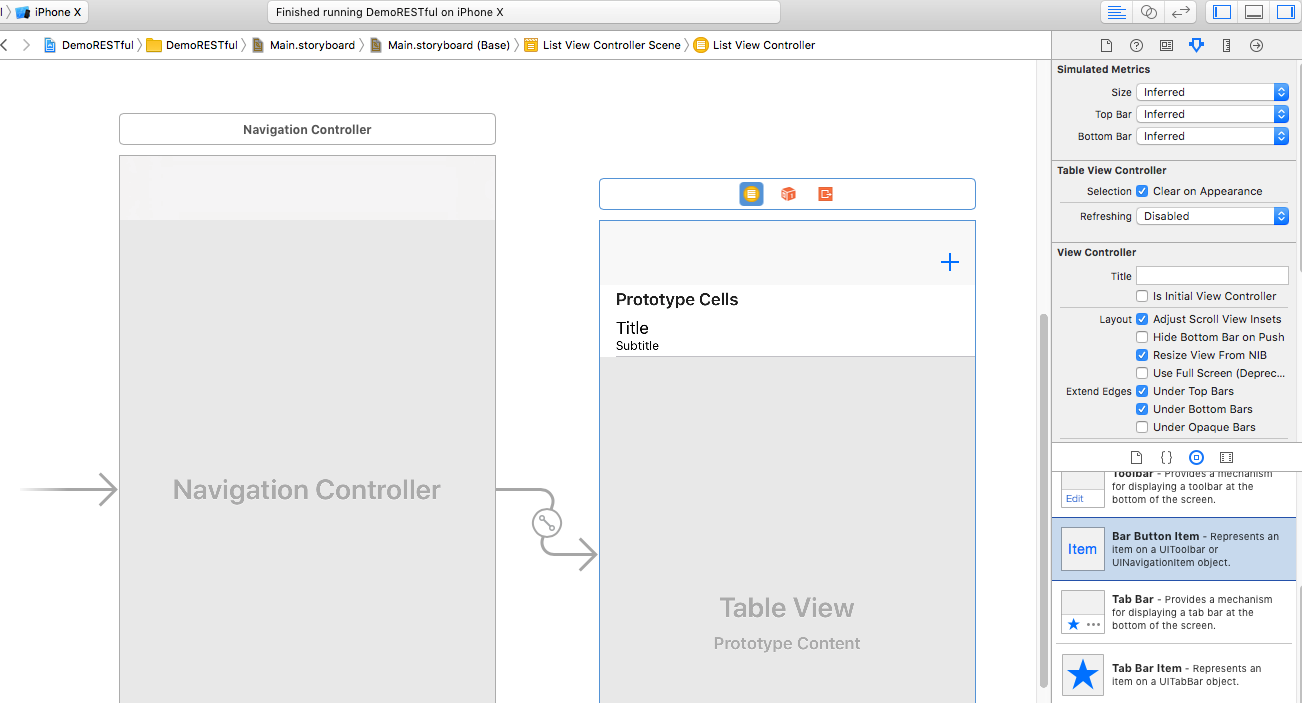Show the Media library
The image size is (1302, 703).
[x=1226, y=457]
